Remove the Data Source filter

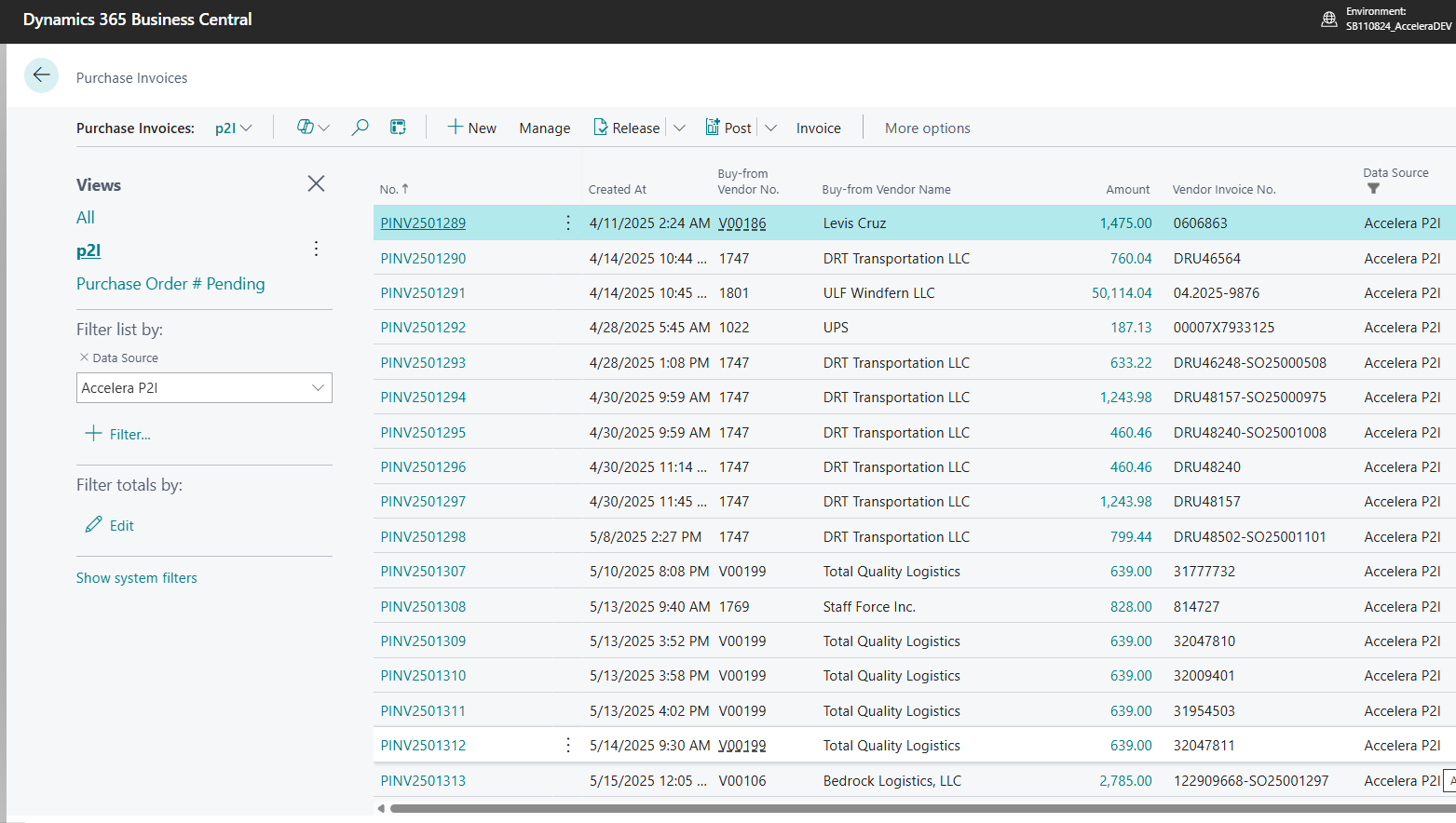tap(84, 358)
